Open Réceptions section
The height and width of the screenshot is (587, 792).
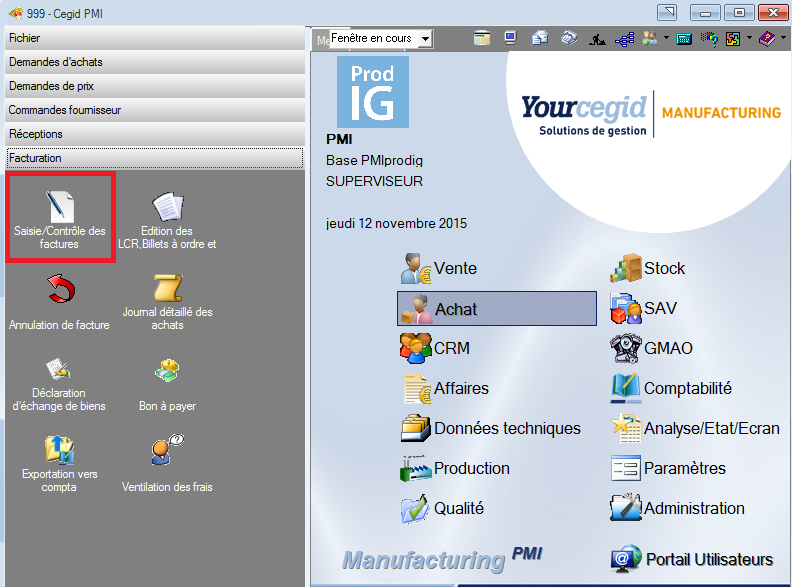click(x=155, y=134)
